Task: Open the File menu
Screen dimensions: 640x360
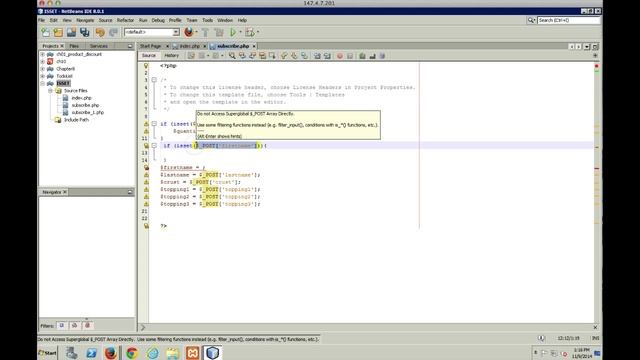Action: pyautogui.click(x=42, y=20)
